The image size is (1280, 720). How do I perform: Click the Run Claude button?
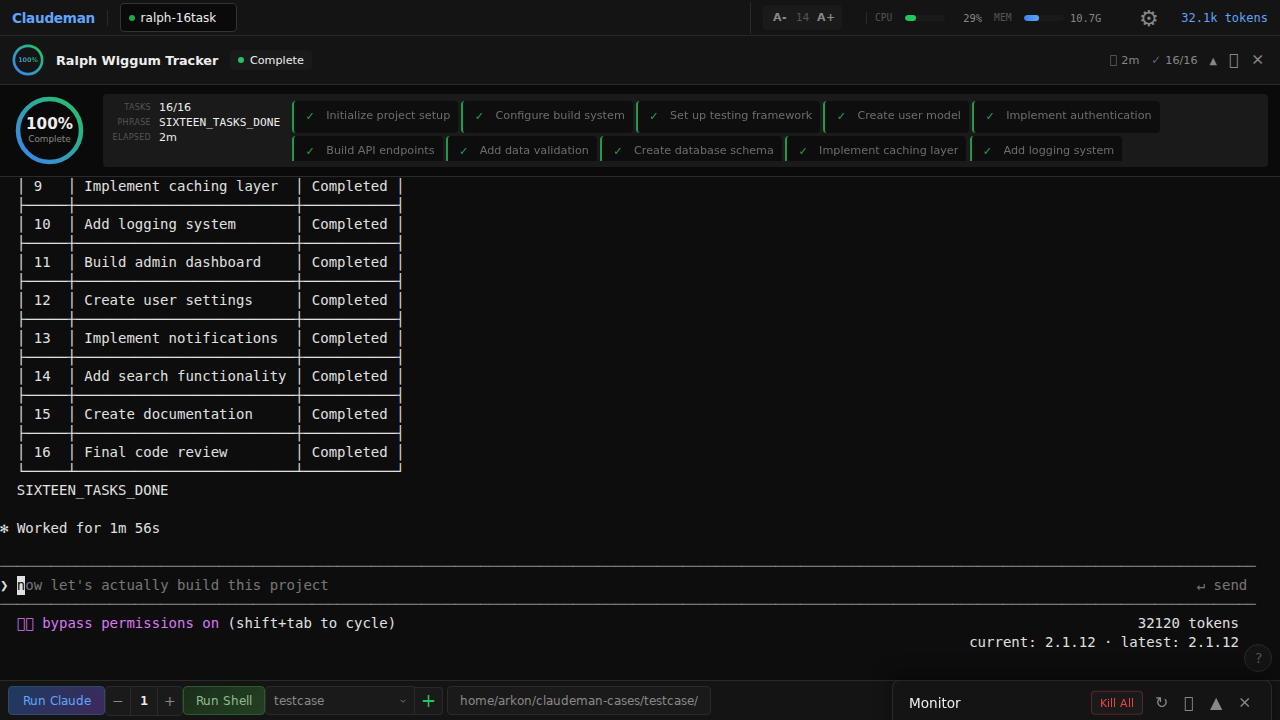pyautogui.click(x=57, y=701)
